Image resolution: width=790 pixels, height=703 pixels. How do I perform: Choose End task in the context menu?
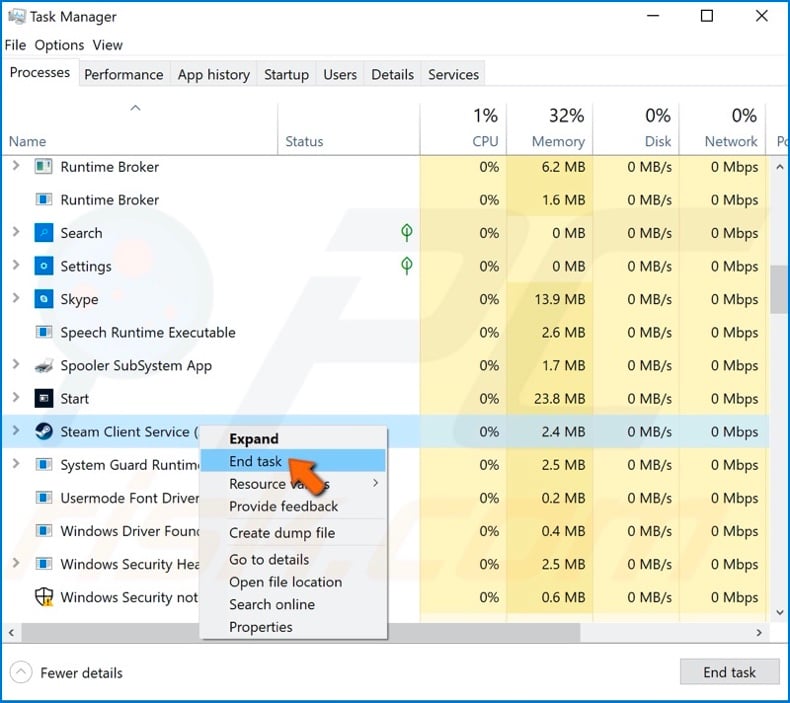[293, 461]
